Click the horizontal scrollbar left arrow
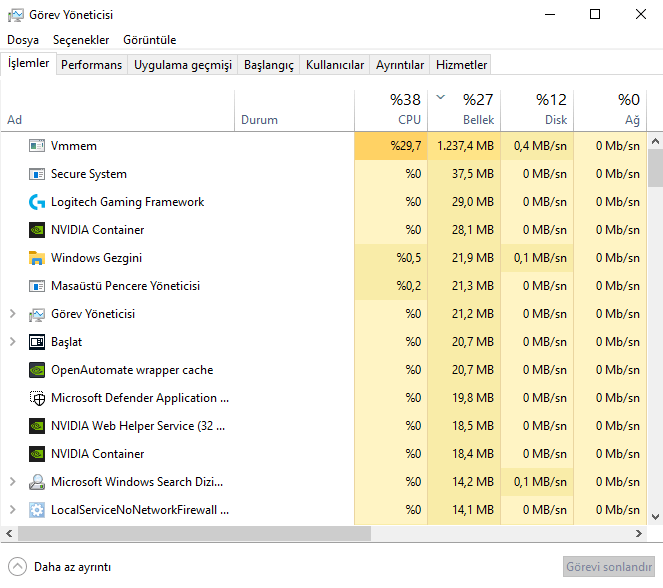 click(9, 533)
